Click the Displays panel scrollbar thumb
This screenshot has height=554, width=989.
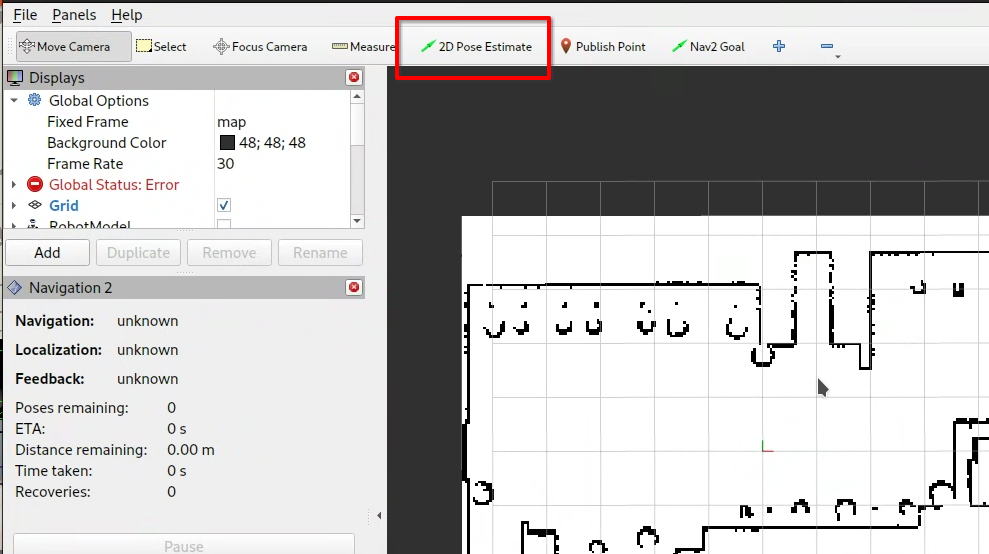pos(357,124)
